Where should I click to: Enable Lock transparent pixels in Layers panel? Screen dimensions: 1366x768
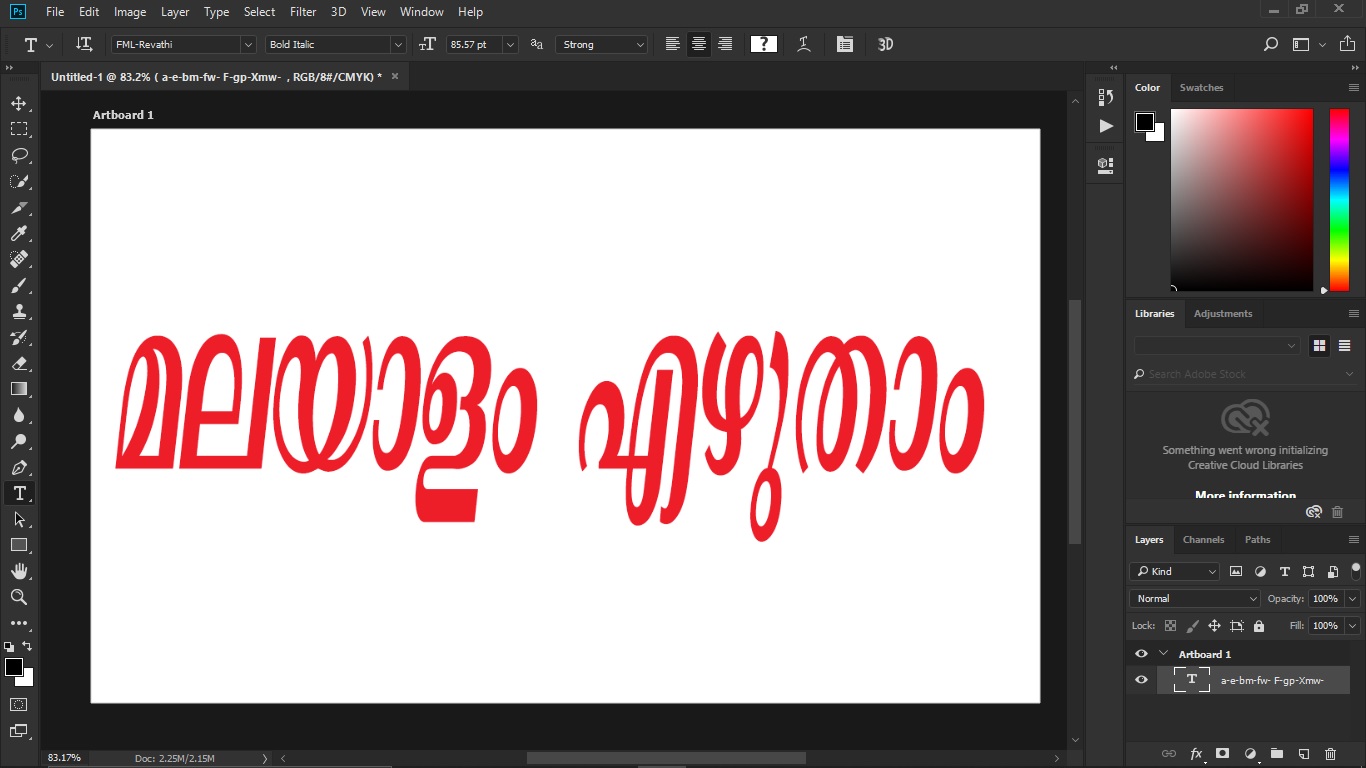[1171, 625]
